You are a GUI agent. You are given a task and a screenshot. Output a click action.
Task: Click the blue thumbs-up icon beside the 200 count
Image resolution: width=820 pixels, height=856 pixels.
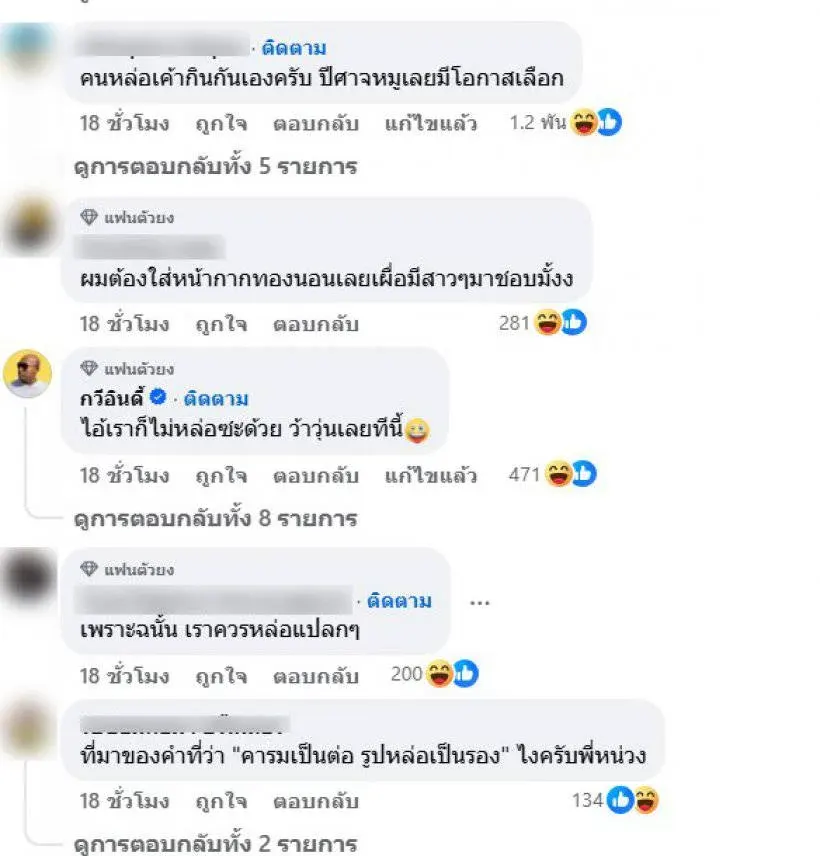(466, 674)
